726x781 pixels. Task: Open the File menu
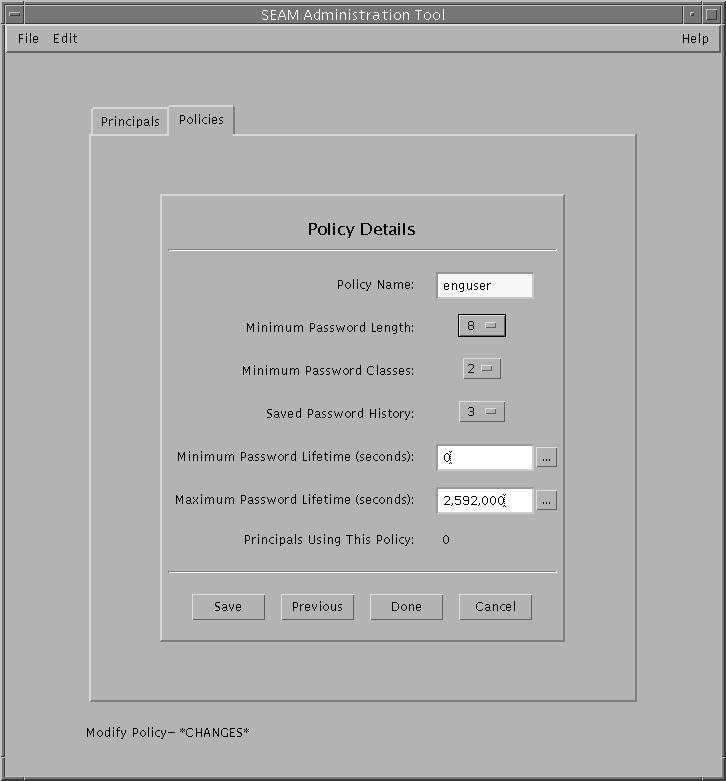pyautogui.click(x=28, y=39)
